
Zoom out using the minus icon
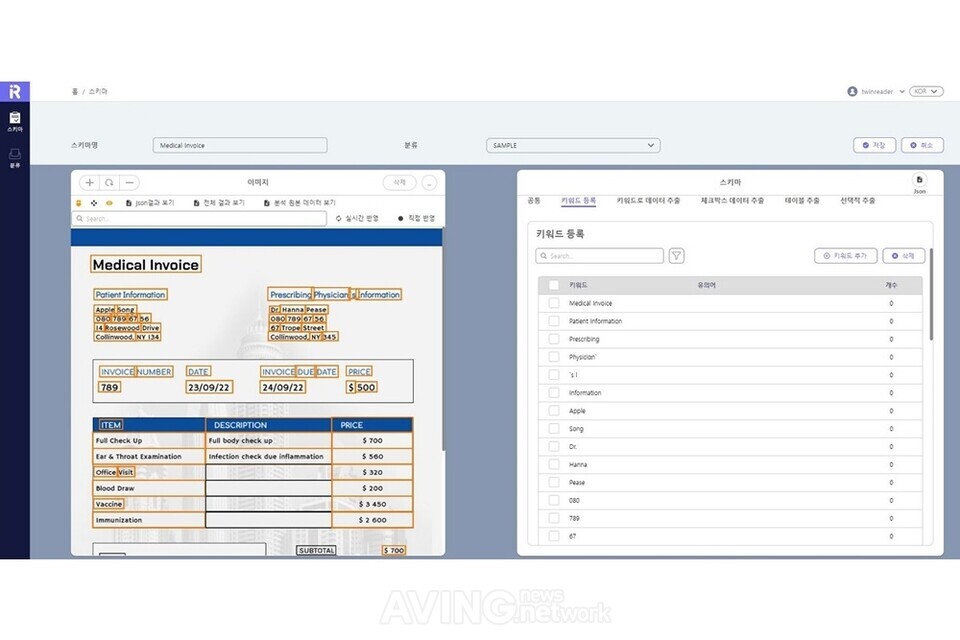[129, 183]
